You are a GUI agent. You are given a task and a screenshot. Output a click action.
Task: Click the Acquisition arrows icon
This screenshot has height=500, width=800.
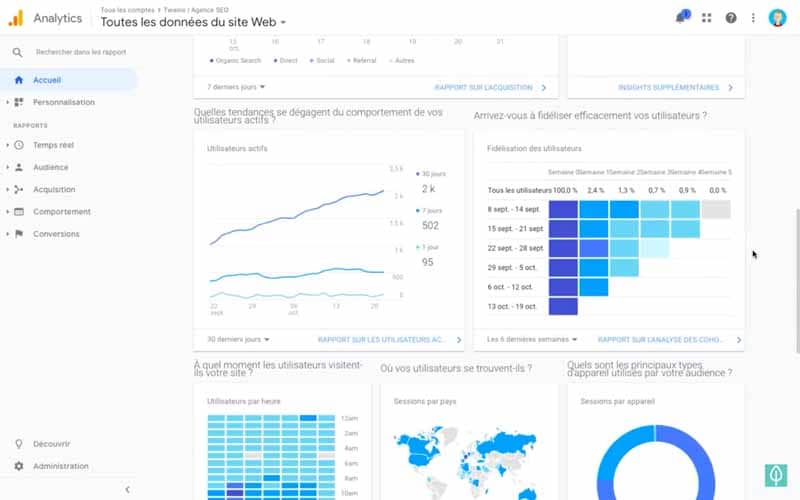click(19, 189)
